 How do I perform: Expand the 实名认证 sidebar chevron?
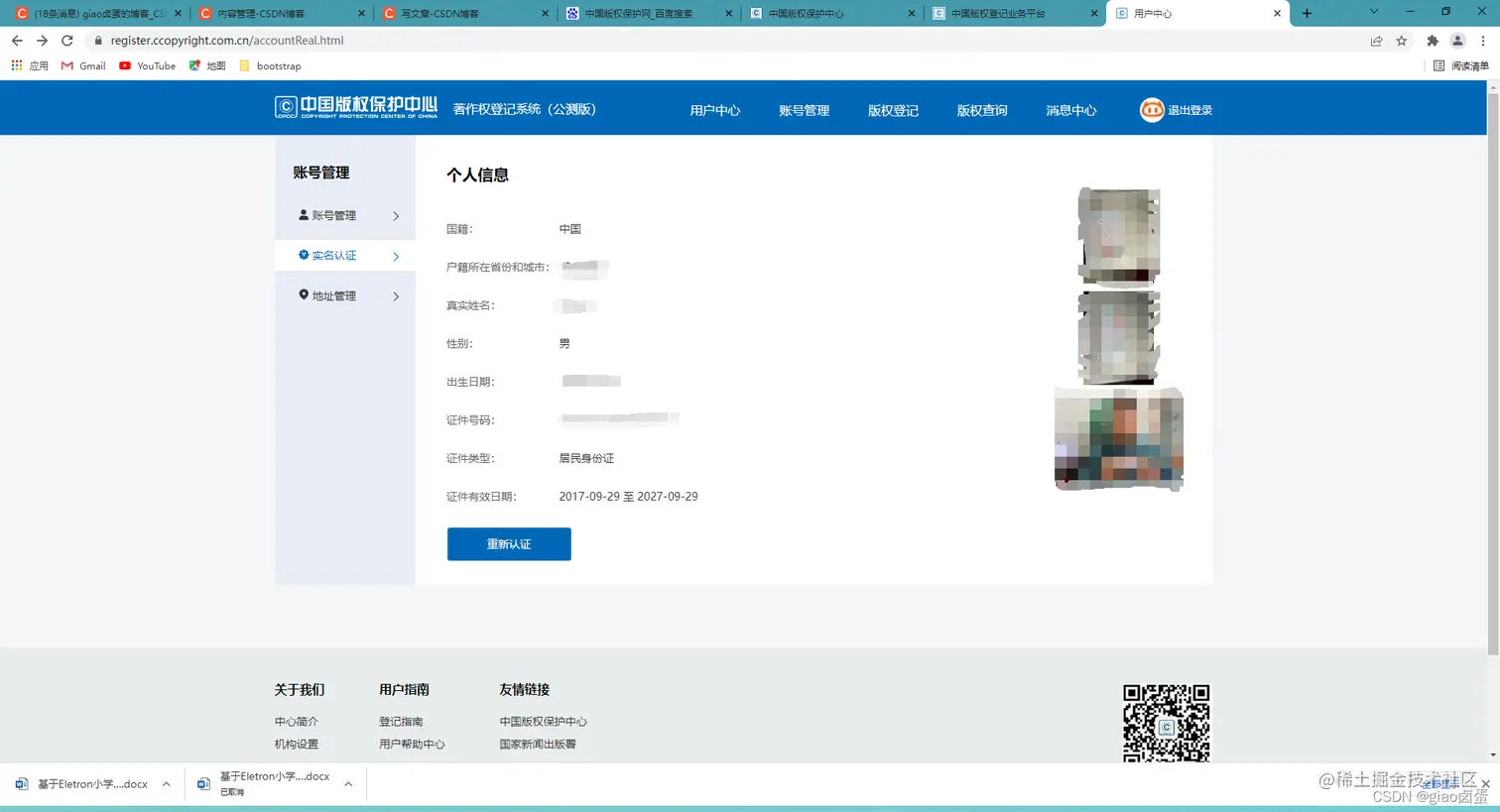point(395,255)
